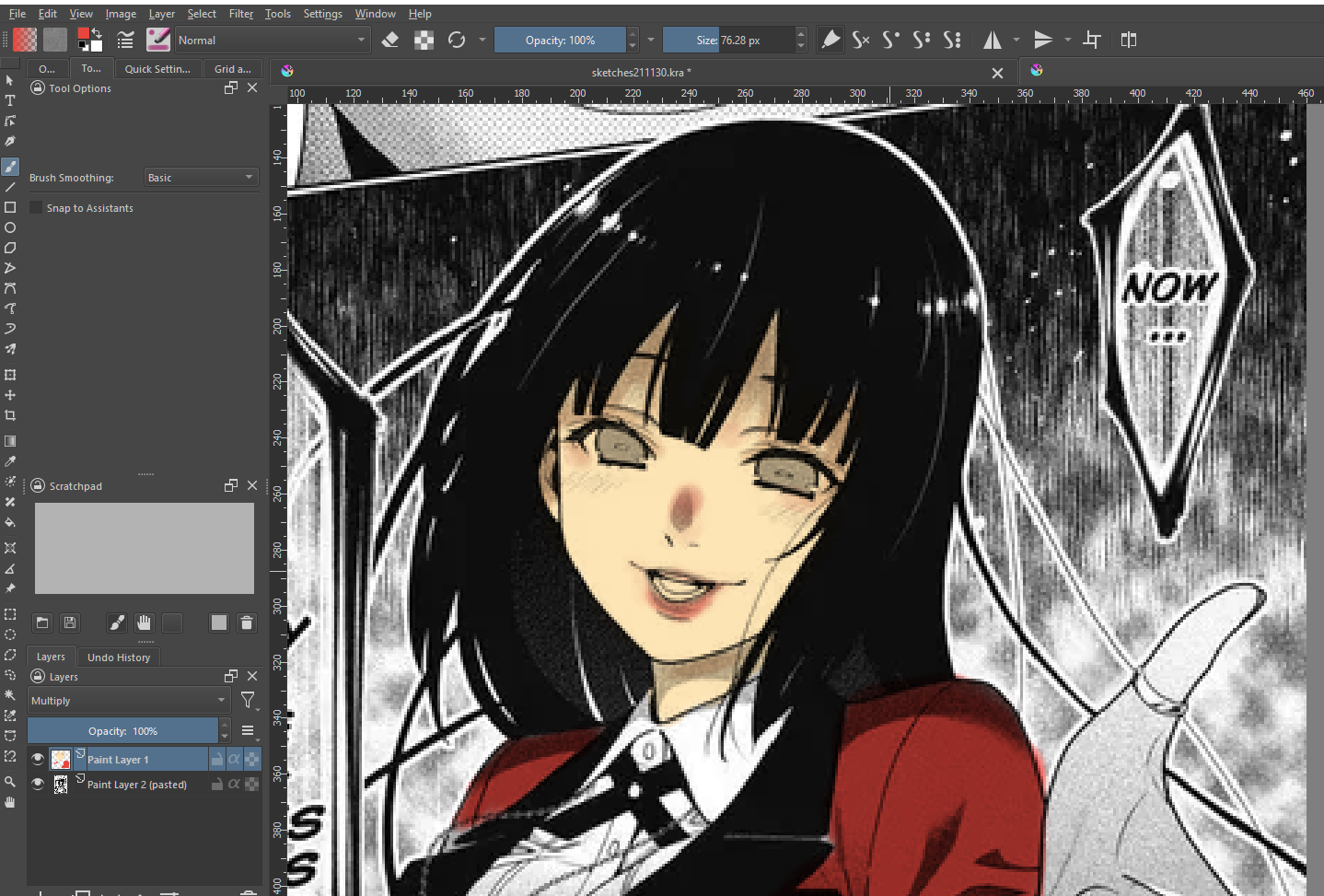Open the Settings menu
This screenshot has width=1324, height=896.
point(322,14)
